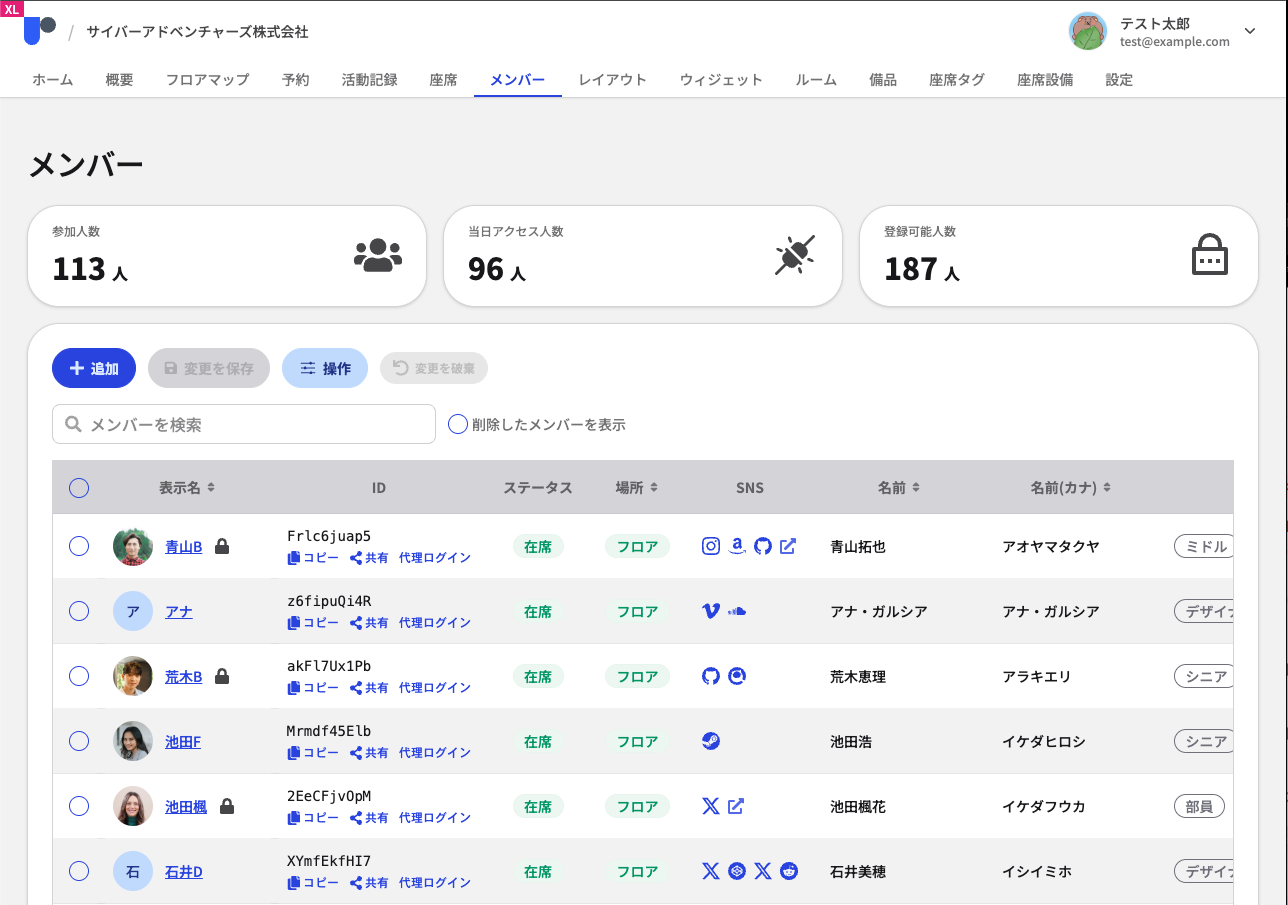Click the Amazon icon in 青山B's row
This screenshot has width=1288, height=905.
(x=737, y=546)
